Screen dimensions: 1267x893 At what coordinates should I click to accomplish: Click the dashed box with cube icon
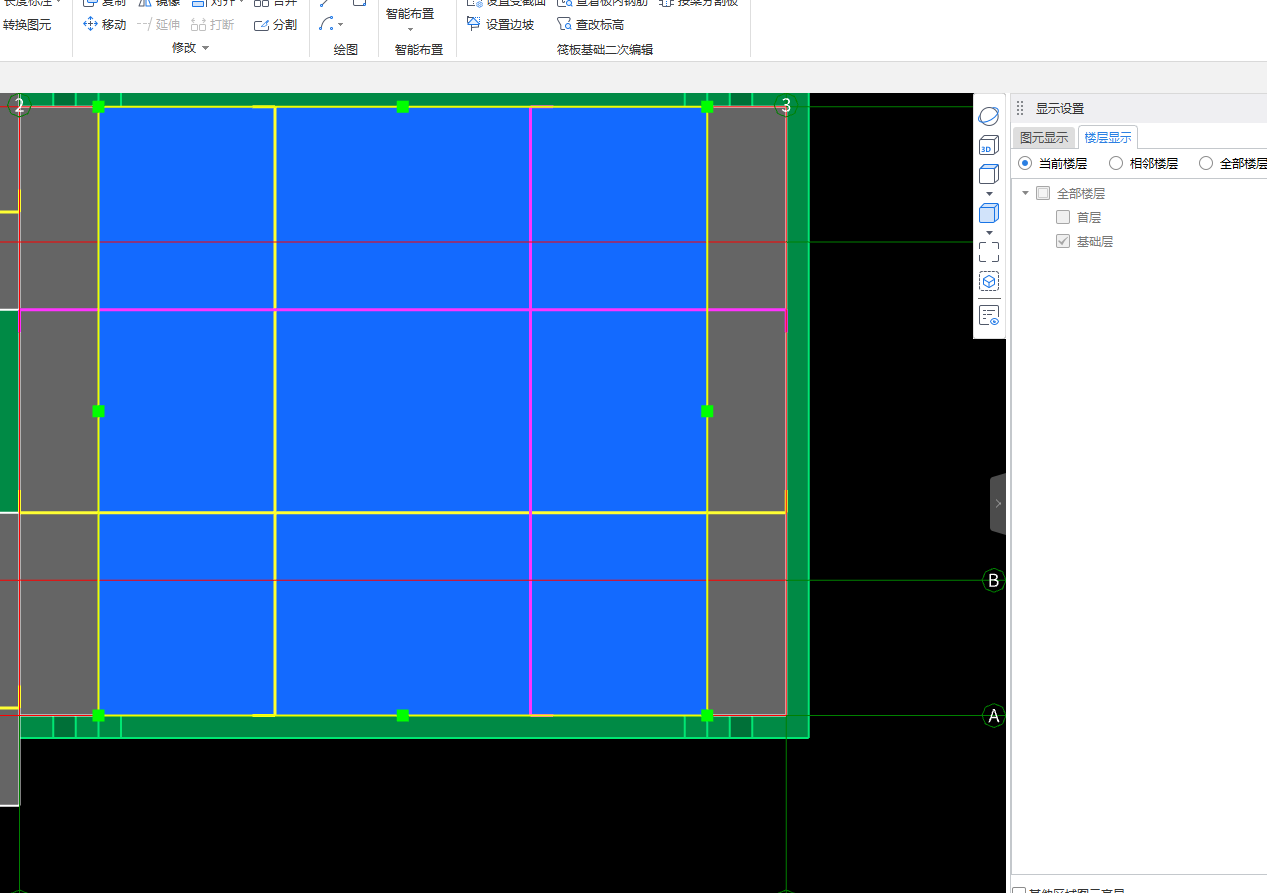click(x=989, y=281)
